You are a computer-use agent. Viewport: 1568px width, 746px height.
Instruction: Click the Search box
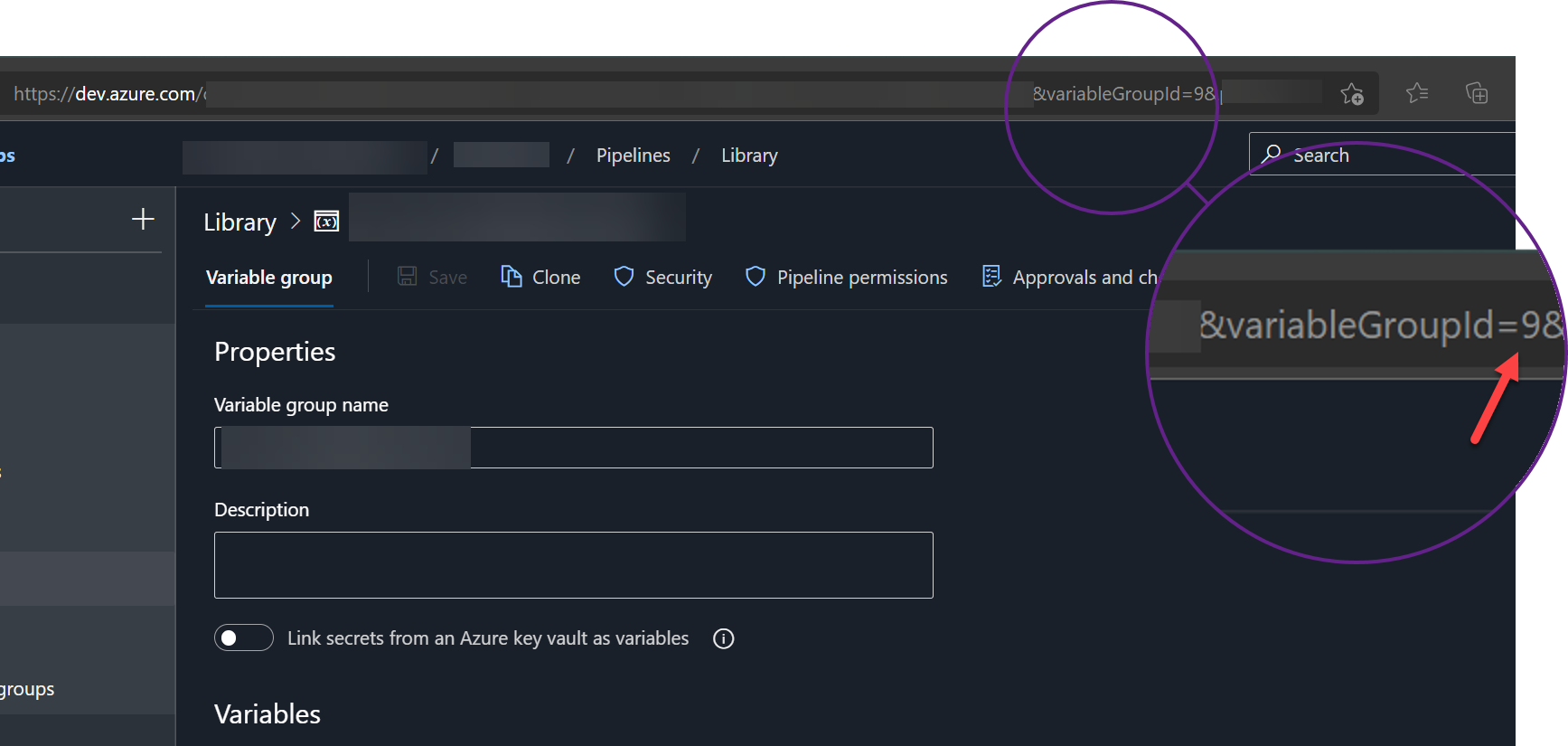pyautogui.click(x=1382, y=154)
